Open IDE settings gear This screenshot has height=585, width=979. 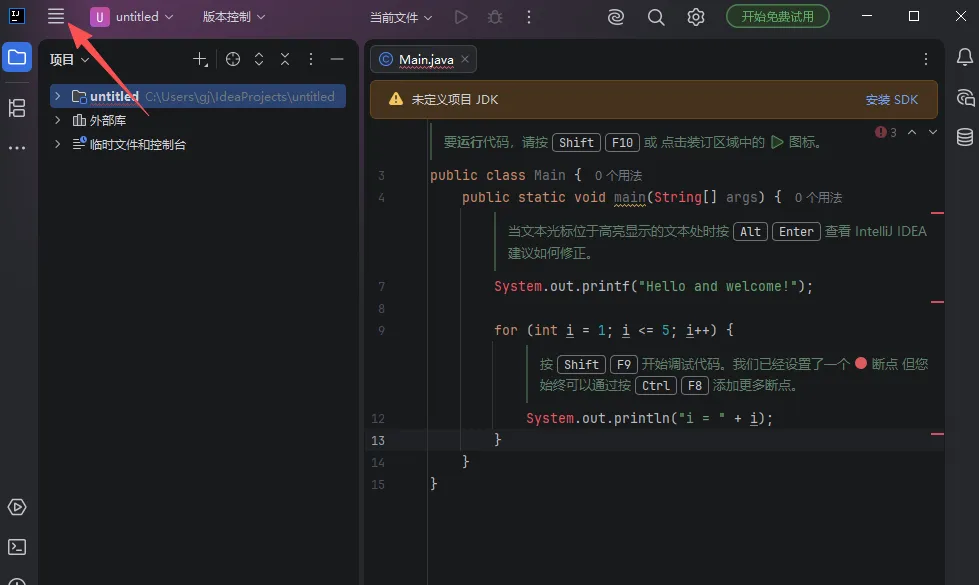(x=696, y=17)
